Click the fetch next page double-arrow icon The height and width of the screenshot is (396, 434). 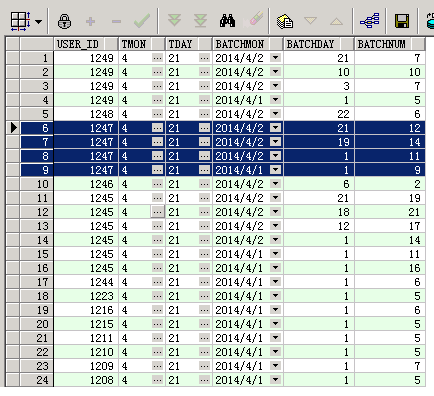174,20
